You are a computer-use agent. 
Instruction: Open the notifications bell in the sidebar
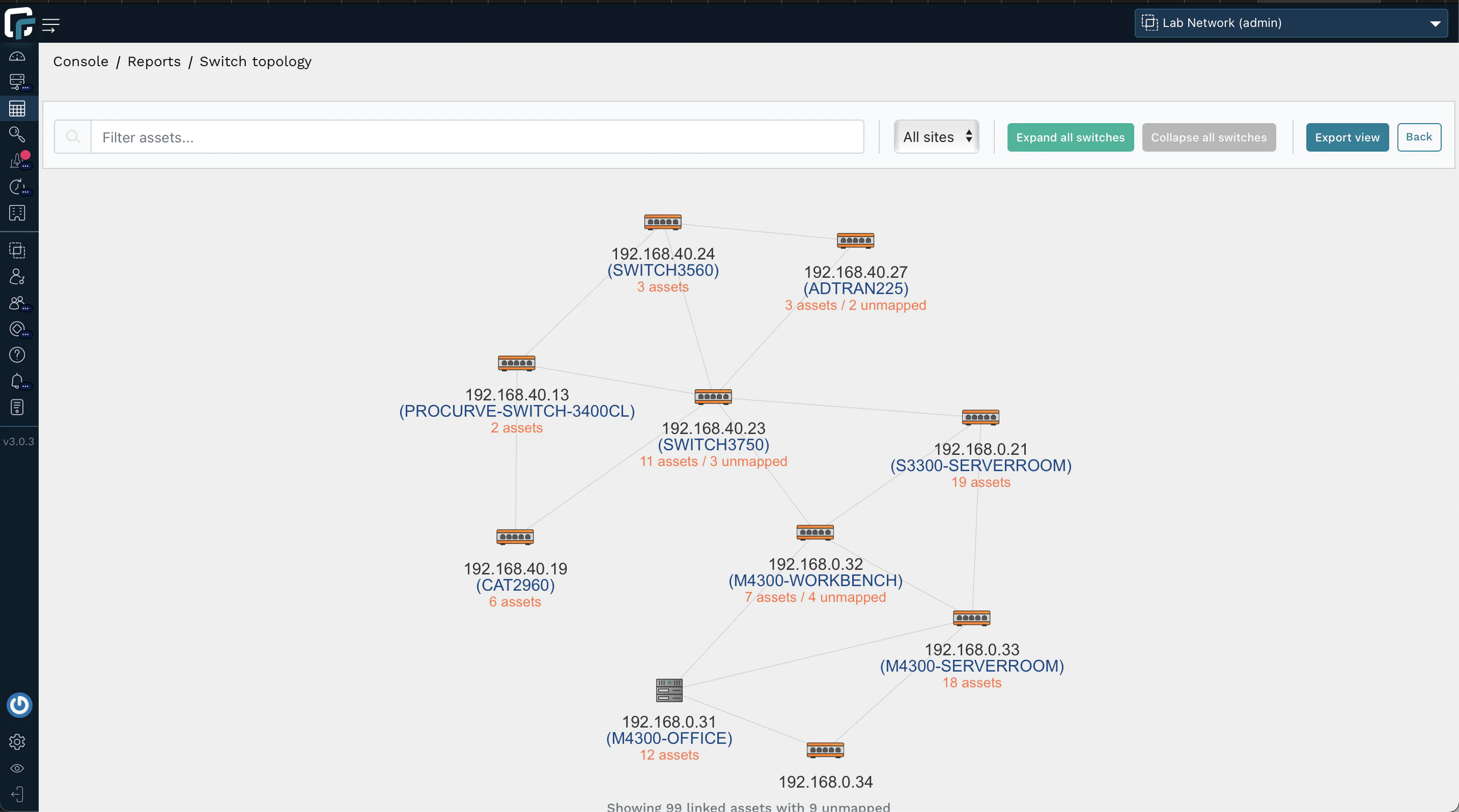pyautogui.click(x=17, y=381)
